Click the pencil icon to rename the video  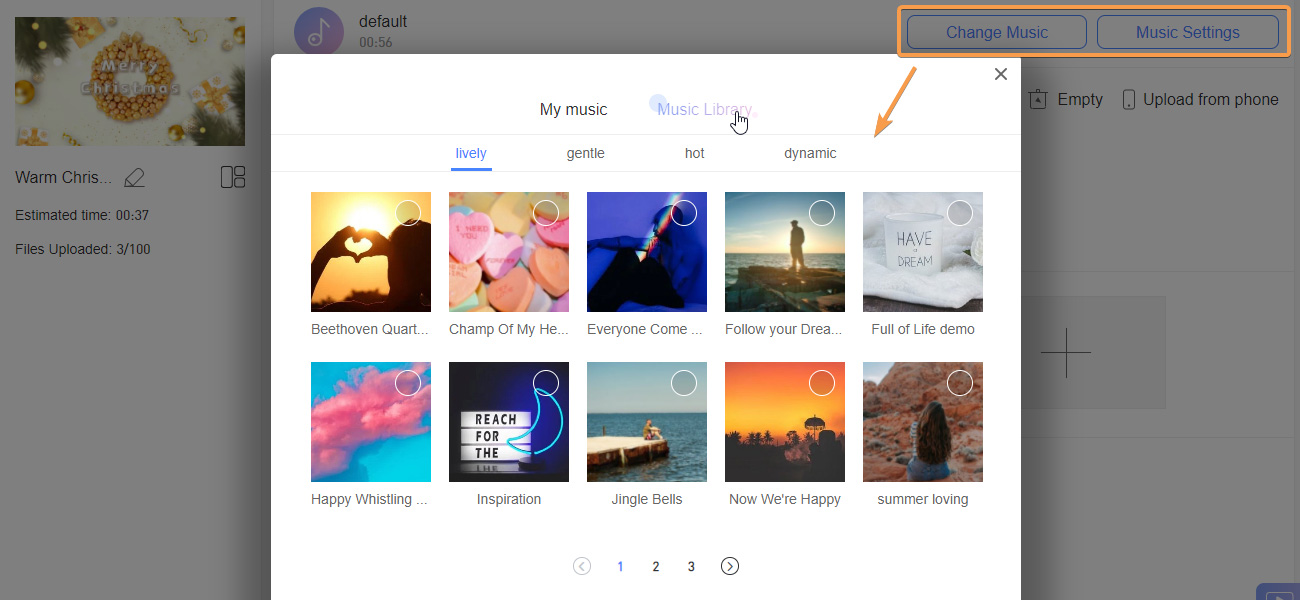[x=134, y=177]
